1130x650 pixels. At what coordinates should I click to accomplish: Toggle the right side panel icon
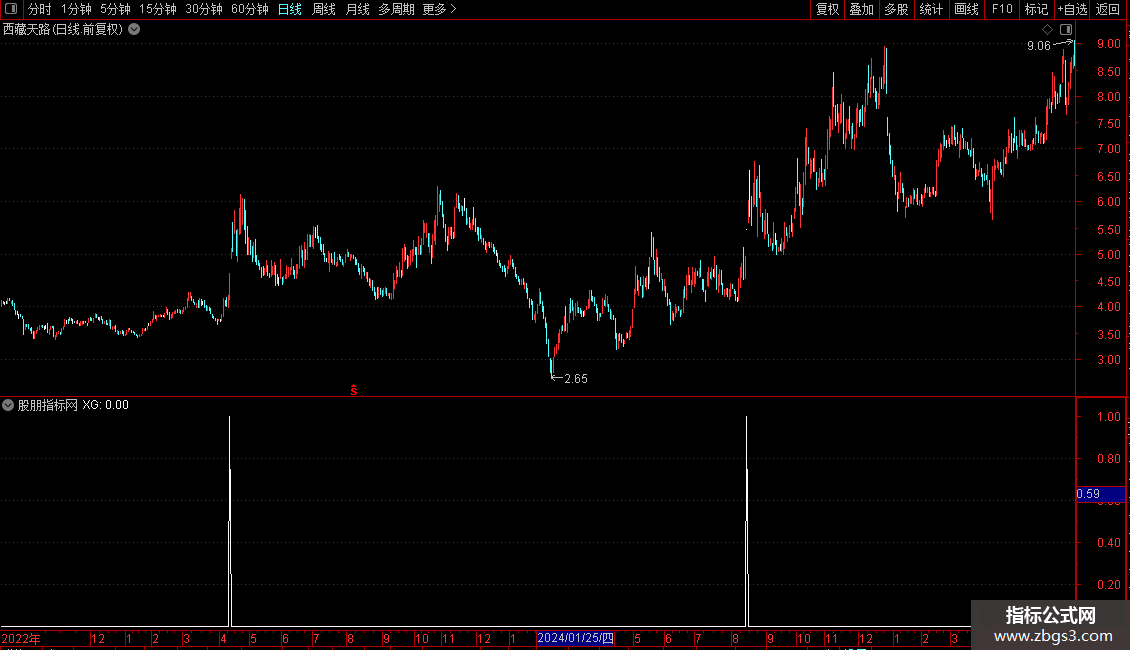pos(1066,30)
